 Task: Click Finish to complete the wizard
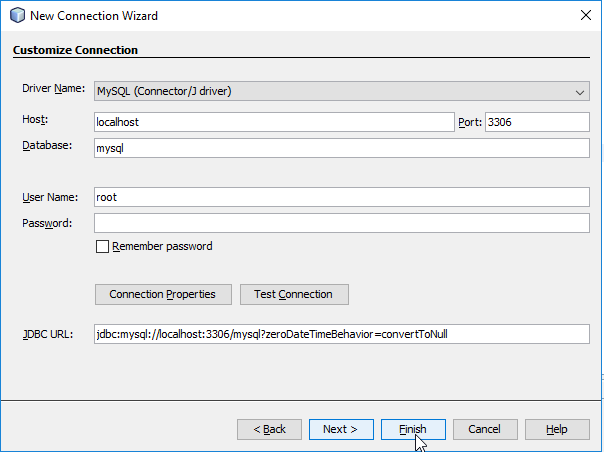coord(413,429)
